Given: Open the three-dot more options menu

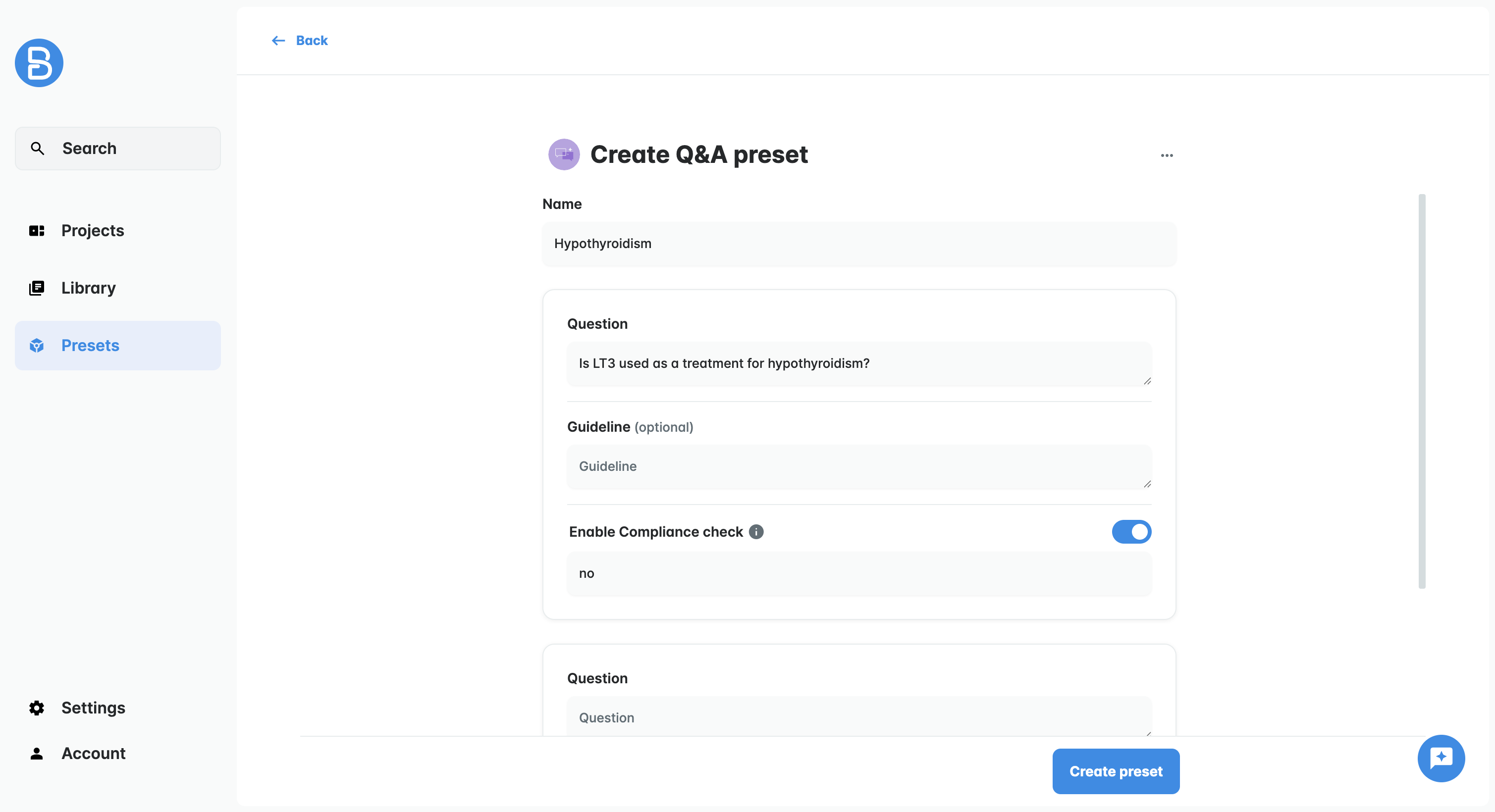Looking at the screenshot, I should (x=1167, y=155).
